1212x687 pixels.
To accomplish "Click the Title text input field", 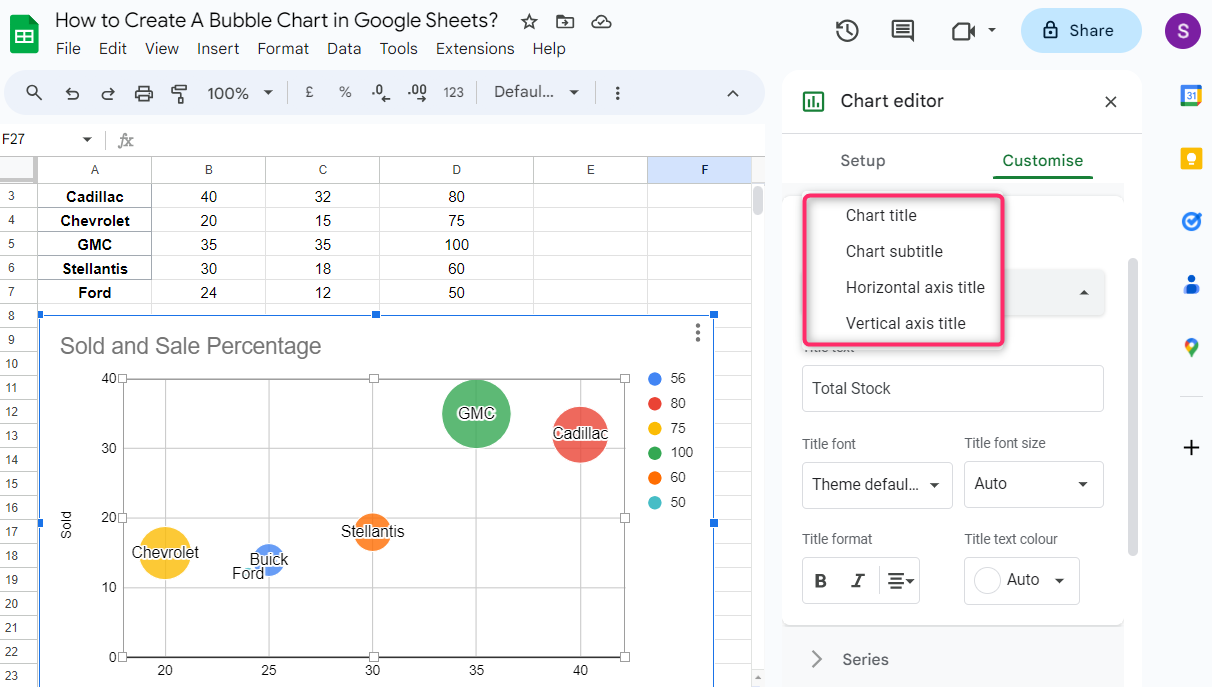I will 952,388.
